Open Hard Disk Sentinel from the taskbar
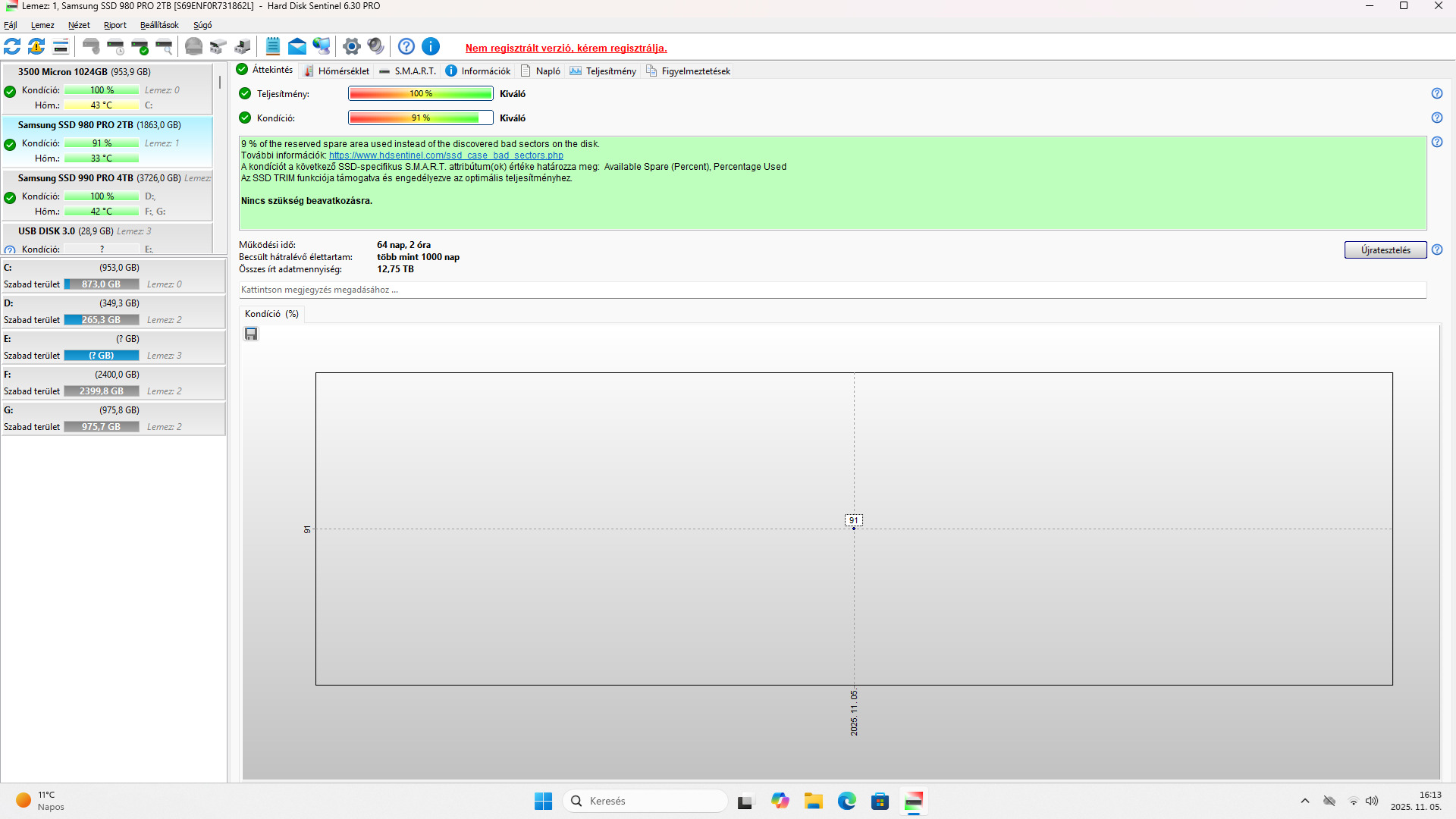 914,801
